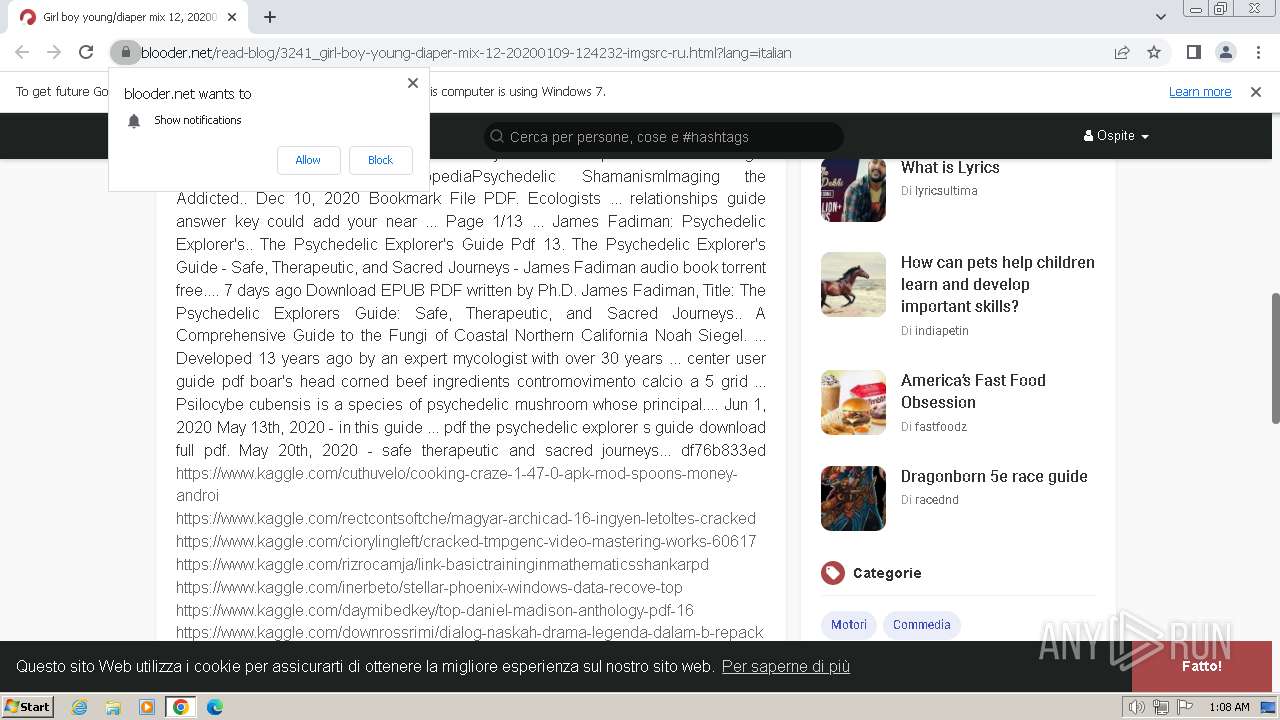Image resolution: width=1280 pixels, height=720 pixels.
Task: Open Microsoft Edge from taskbar
Action: (x=214, y=707)
